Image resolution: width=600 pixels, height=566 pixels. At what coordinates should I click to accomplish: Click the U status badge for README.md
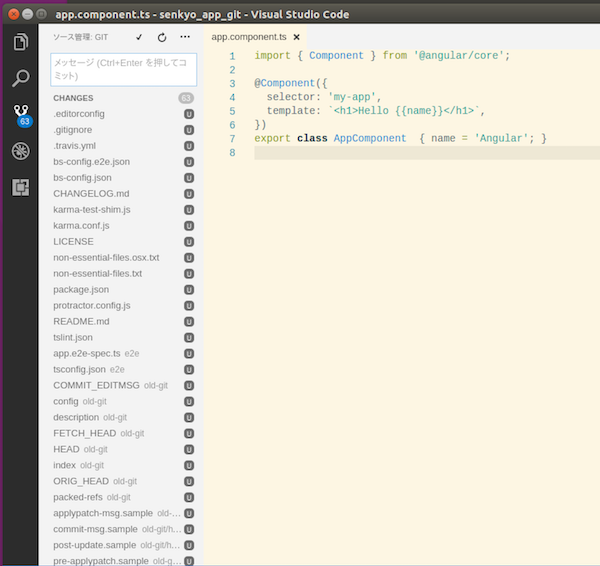[x=189, y=321]
